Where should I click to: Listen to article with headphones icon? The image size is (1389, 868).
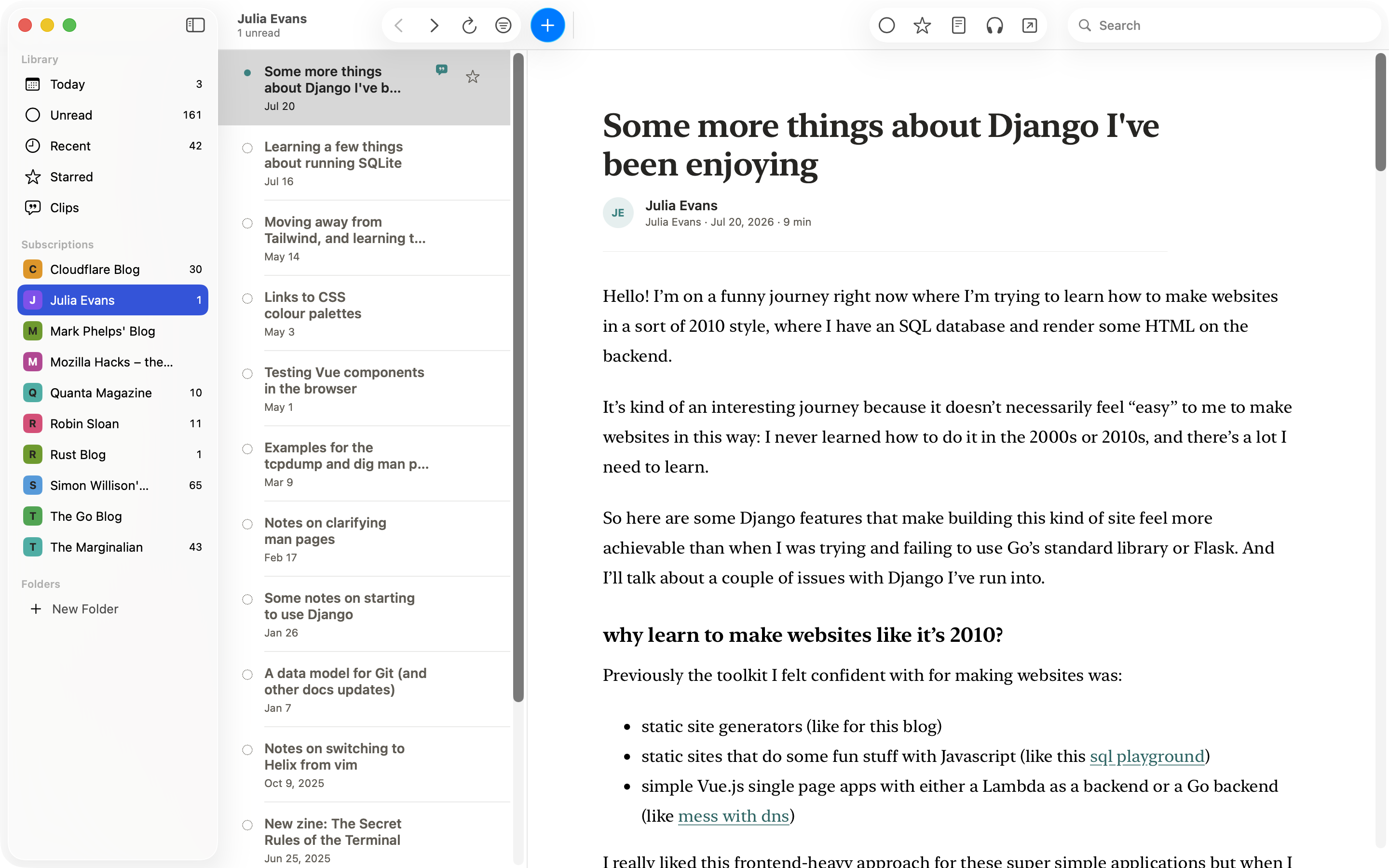[994, 25]
